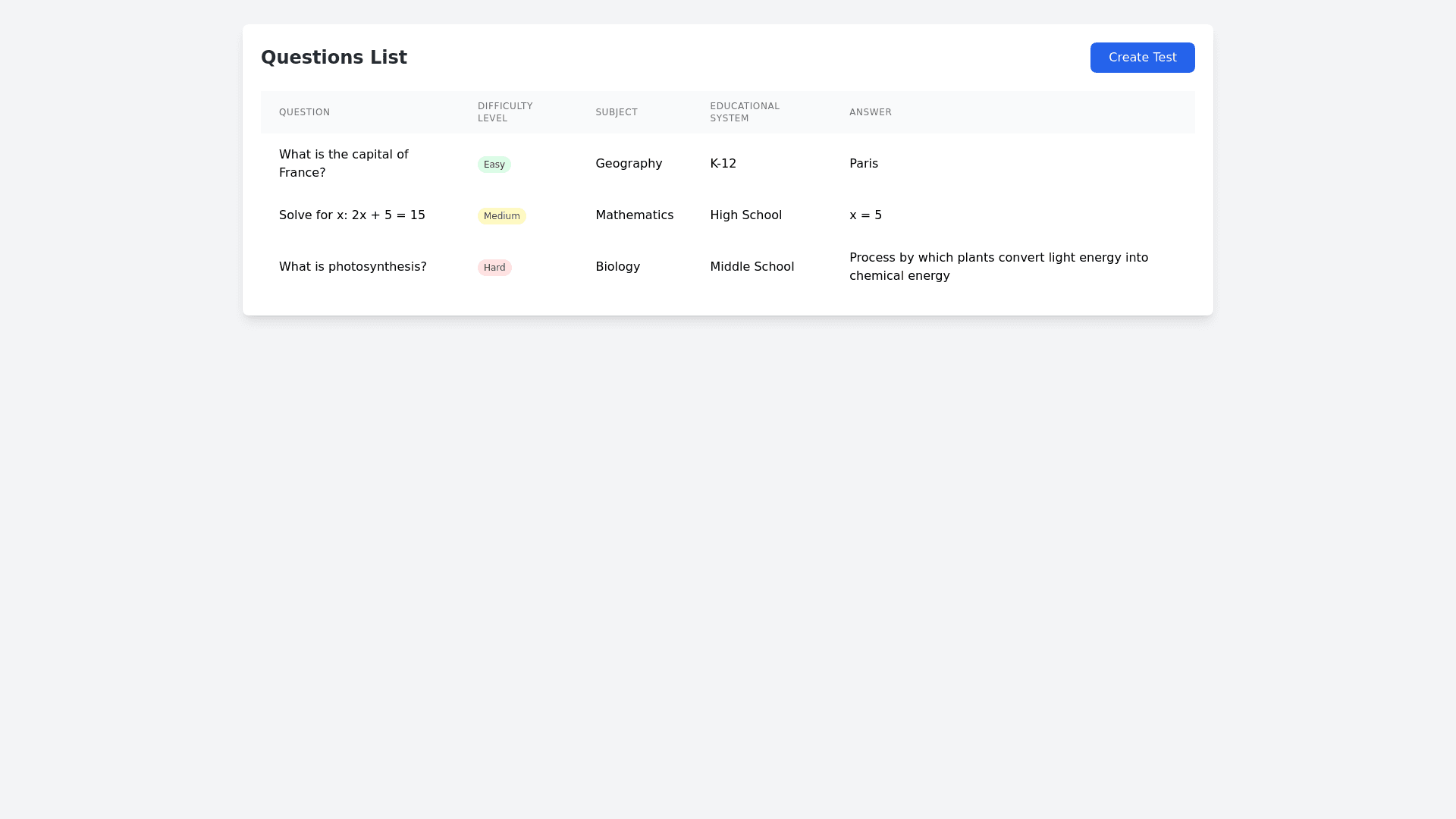Select the Hard difficulty badge
The height and width of the screenshot is (819, 1456).
tap(494, 268)
